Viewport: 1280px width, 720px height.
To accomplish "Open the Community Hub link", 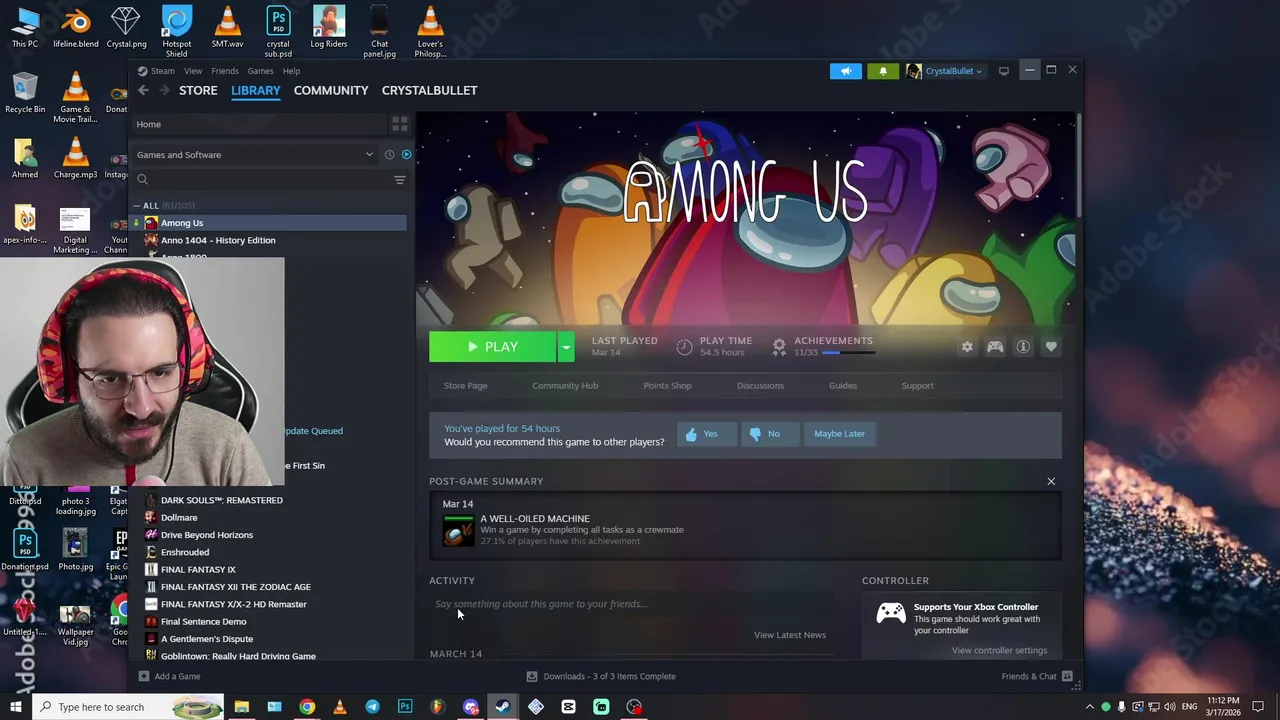I will [565, 386].
